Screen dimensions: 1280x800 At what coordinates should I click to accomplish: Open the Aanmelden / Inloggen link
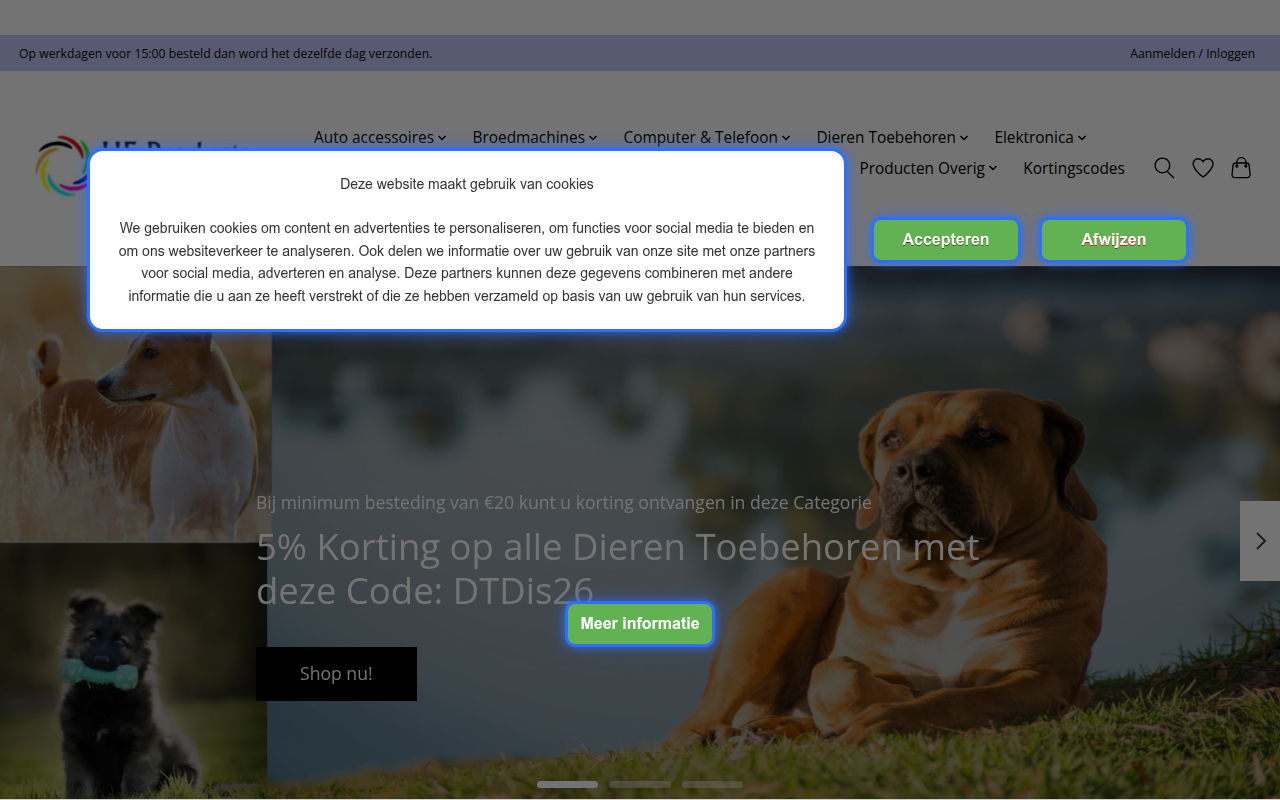pyautogui.click(x=1192, y=53)
